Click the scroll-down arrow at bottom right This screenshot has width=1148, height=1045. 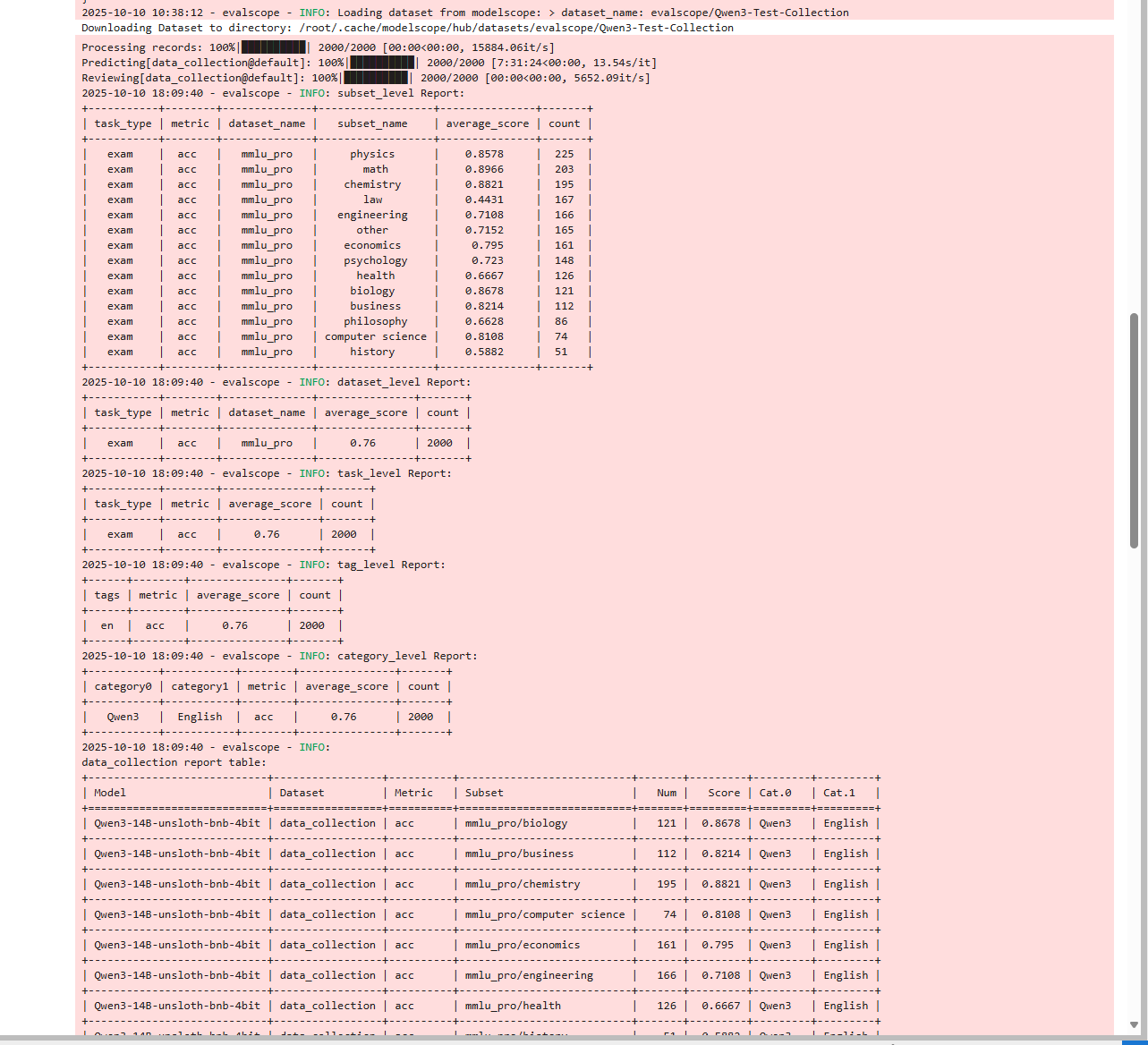coord(1134,1025)
